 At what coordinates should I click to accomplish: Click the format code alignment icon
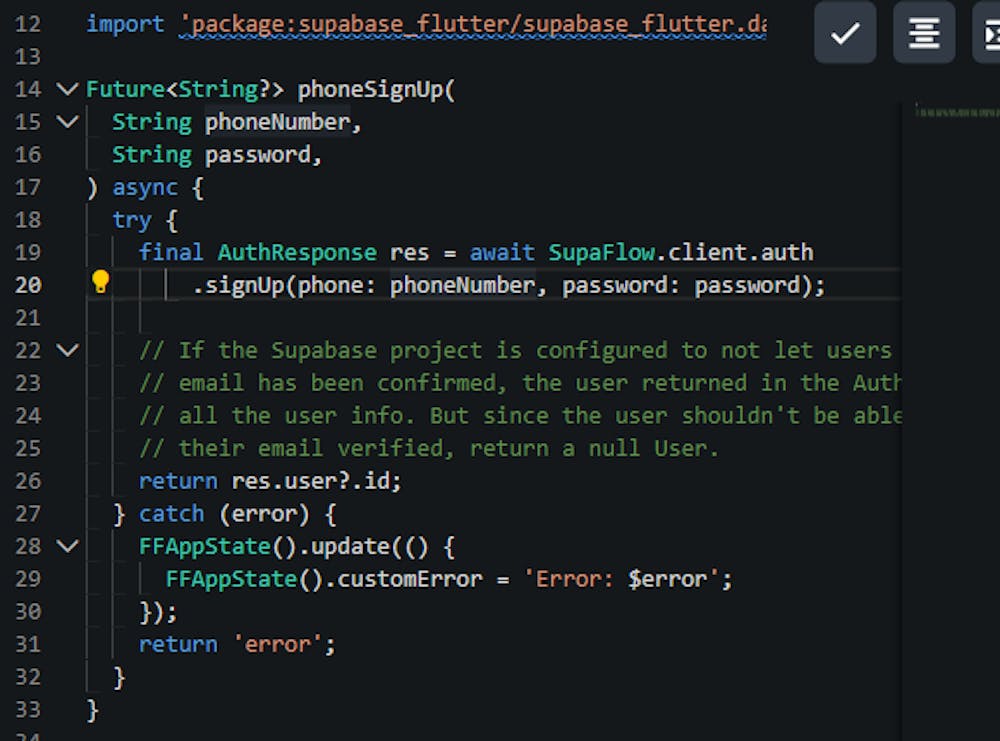(923, 33)
